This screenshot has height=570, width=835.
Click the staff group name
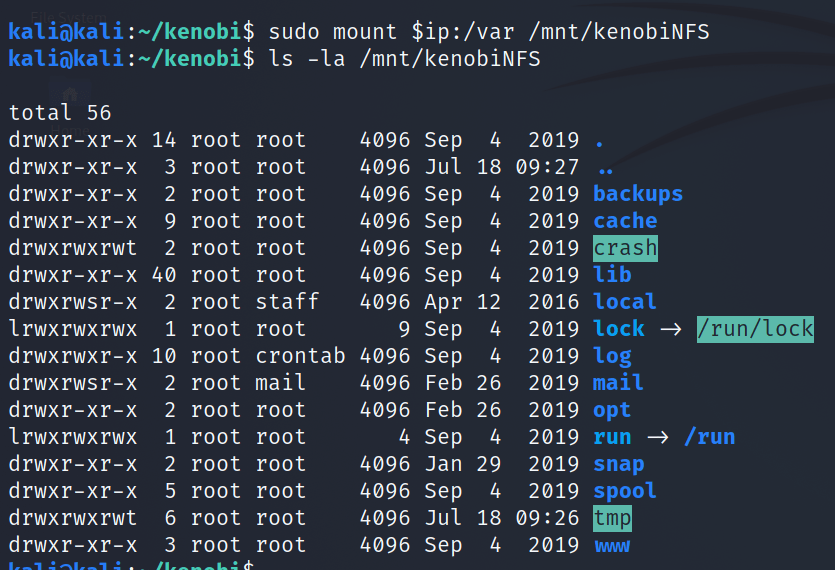[x=287, y=302]
